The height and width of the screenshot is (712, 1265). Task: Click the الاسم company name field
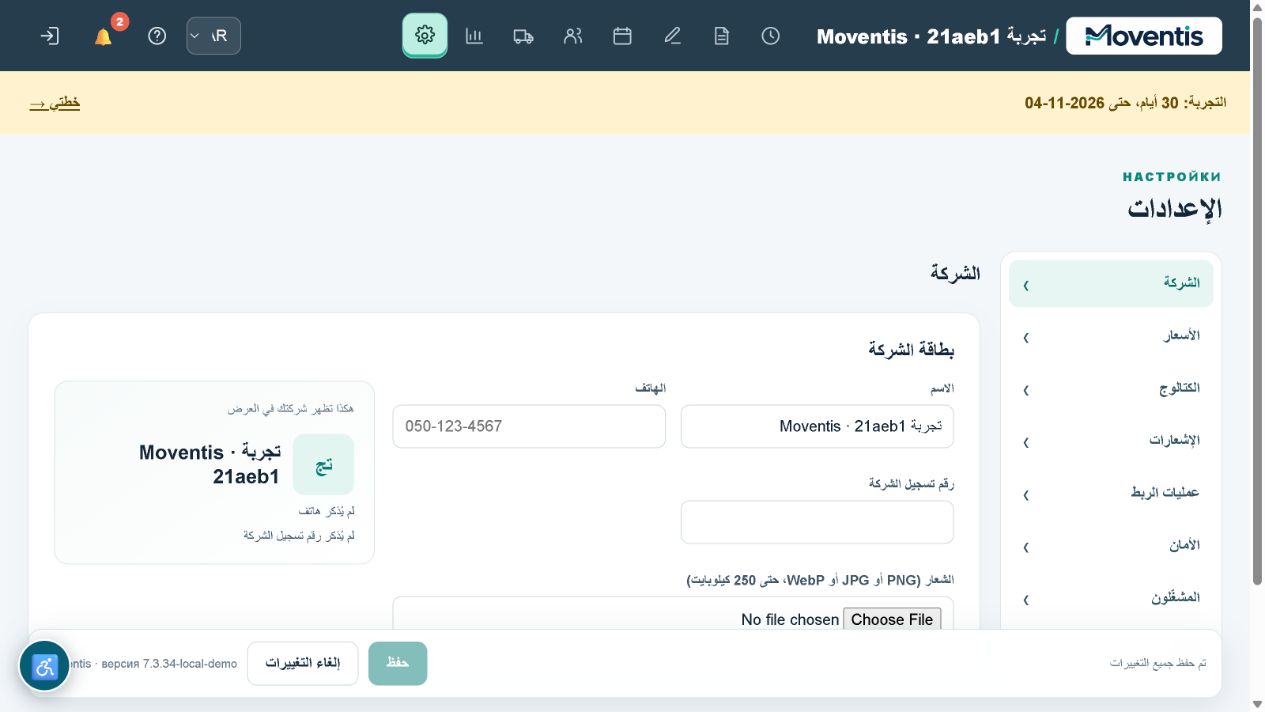tap(817, 426)
